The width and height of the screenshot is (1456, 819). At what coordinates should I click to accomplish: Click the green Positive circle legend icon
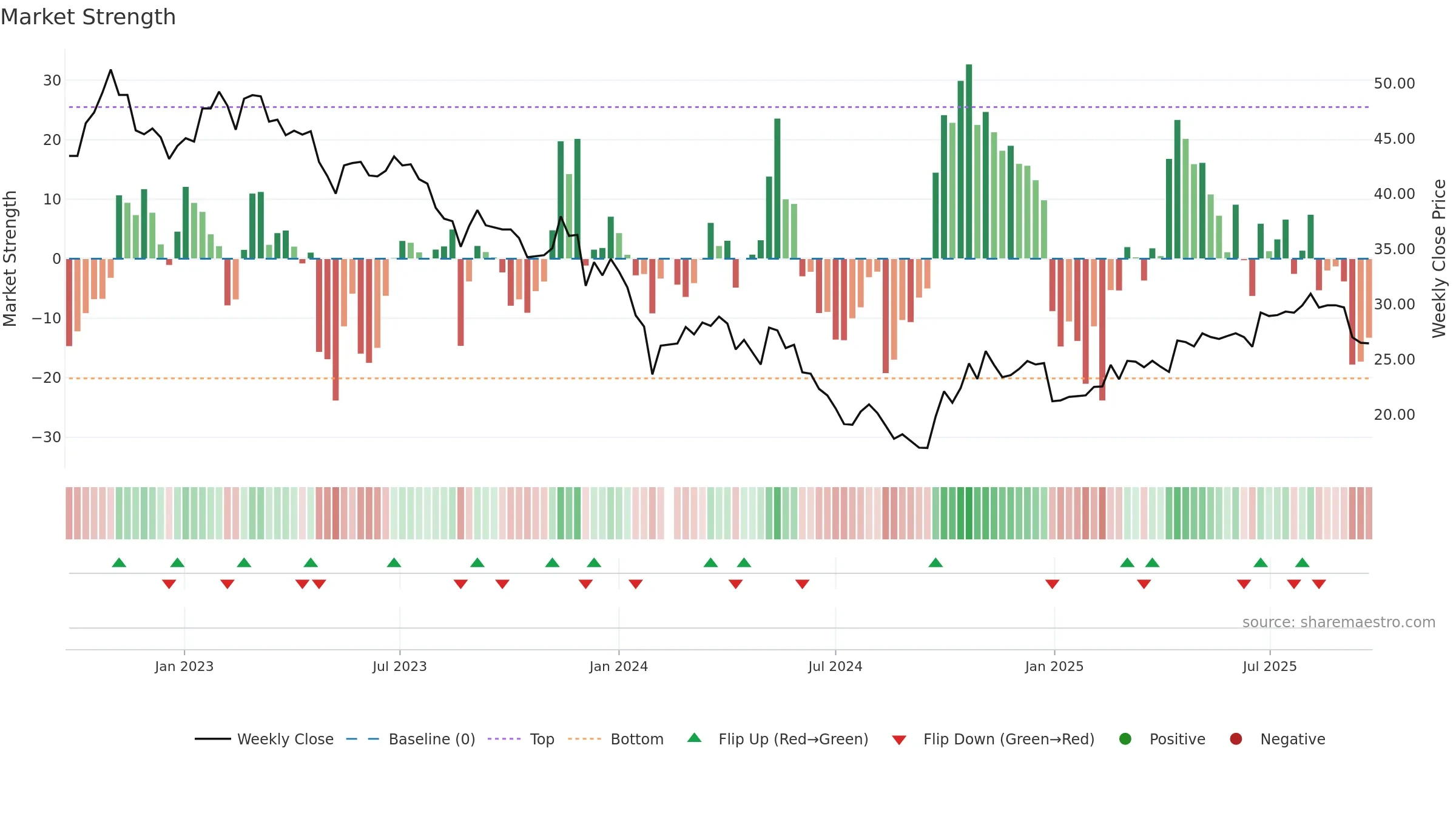tap(1125, 739)
